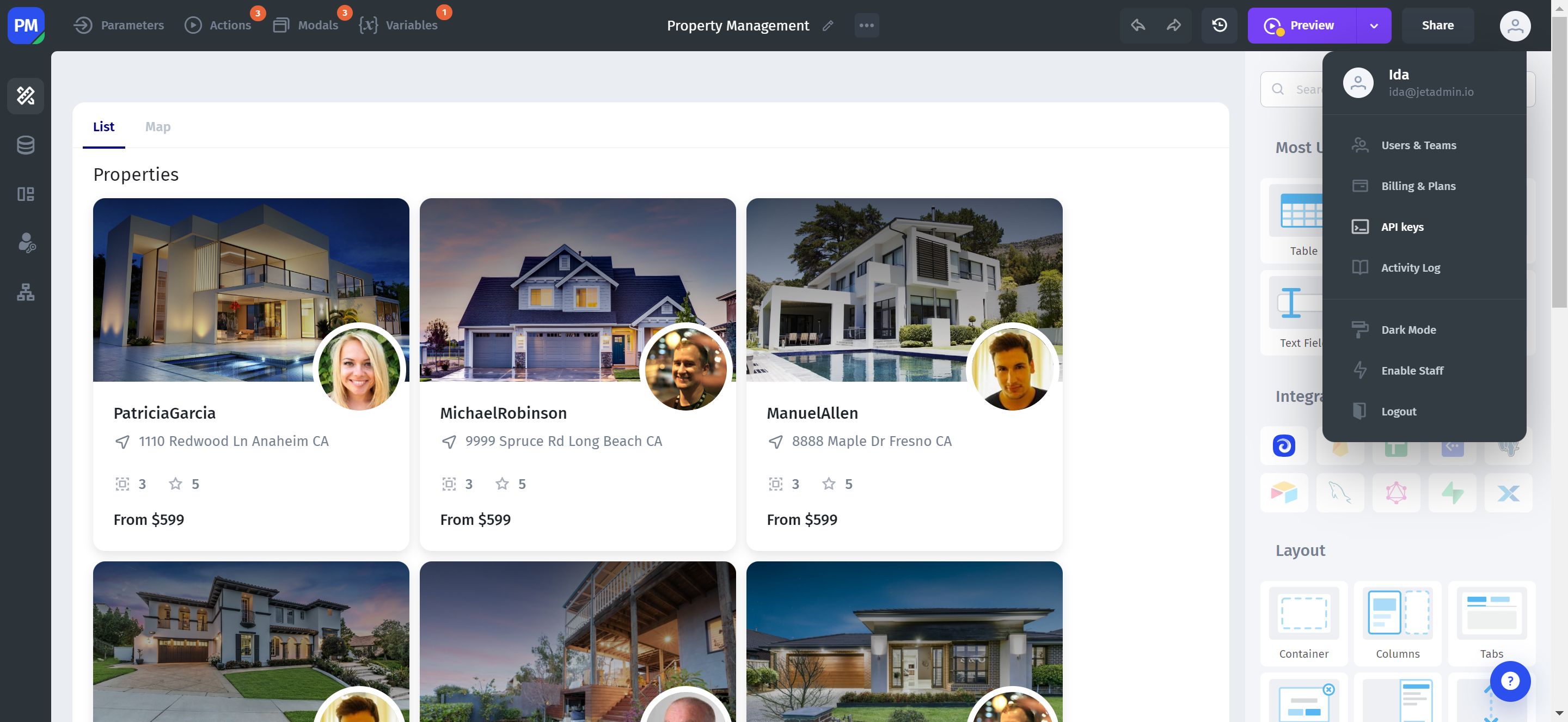
Task: Expand the Preview dropdown arrow
Action: (1374, 26)
